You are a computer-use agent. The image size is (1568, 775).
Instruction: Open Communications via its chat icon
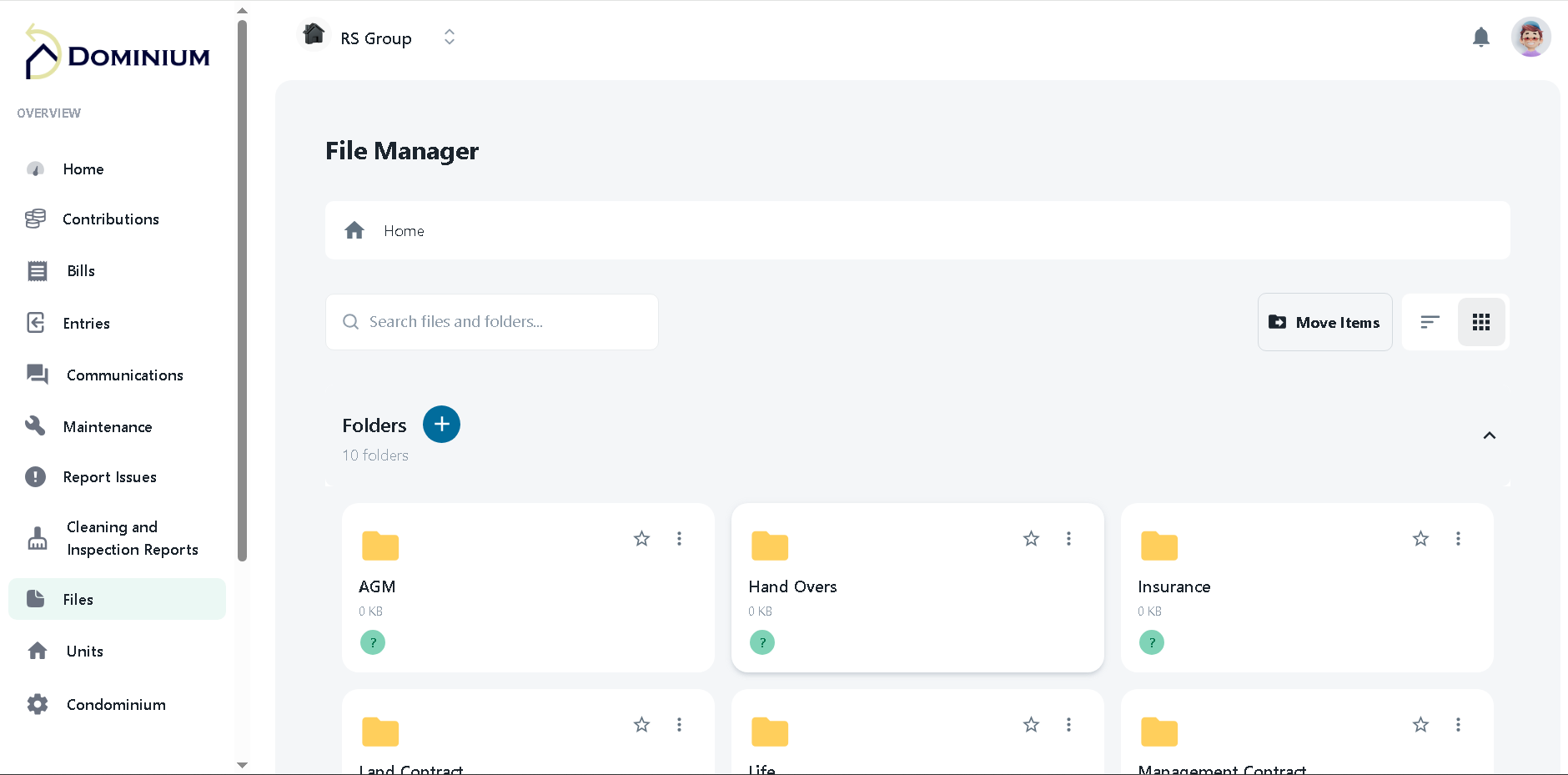36,375
